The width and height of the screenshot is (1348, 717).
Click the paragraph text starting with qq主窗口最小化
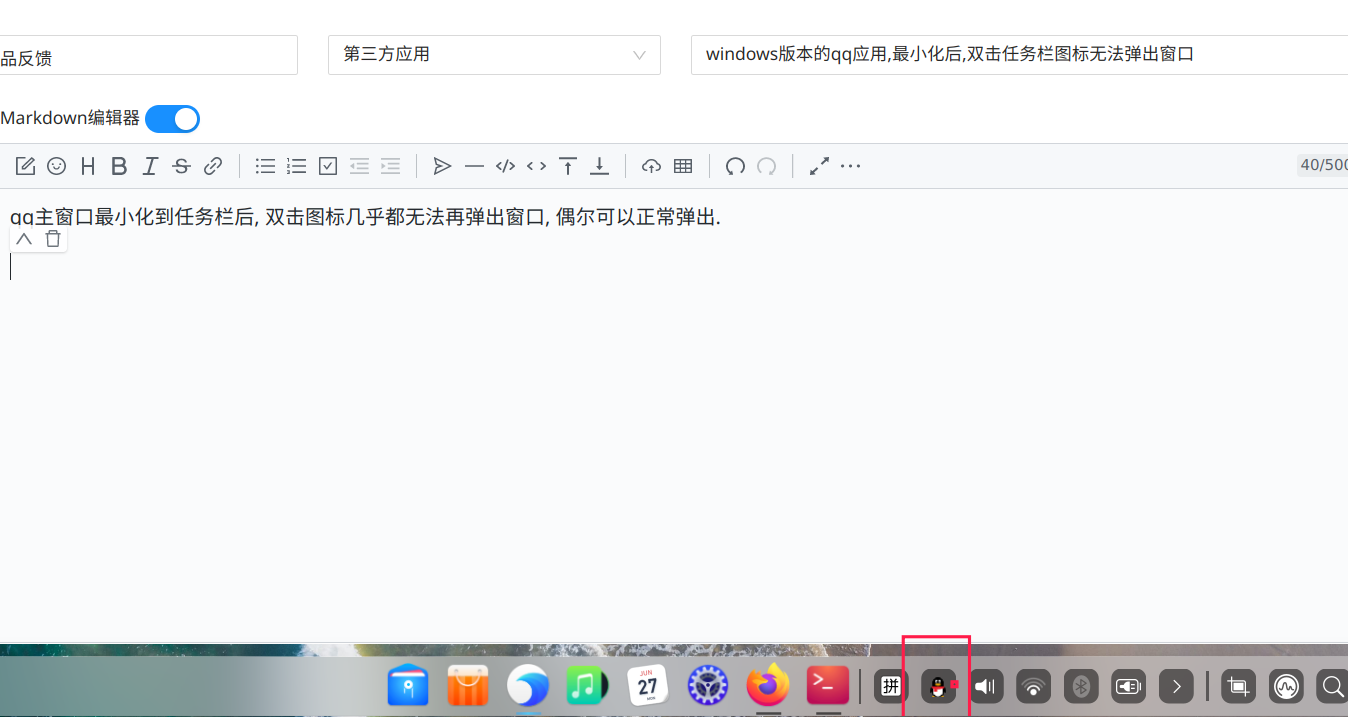click(x=365, y=217)
